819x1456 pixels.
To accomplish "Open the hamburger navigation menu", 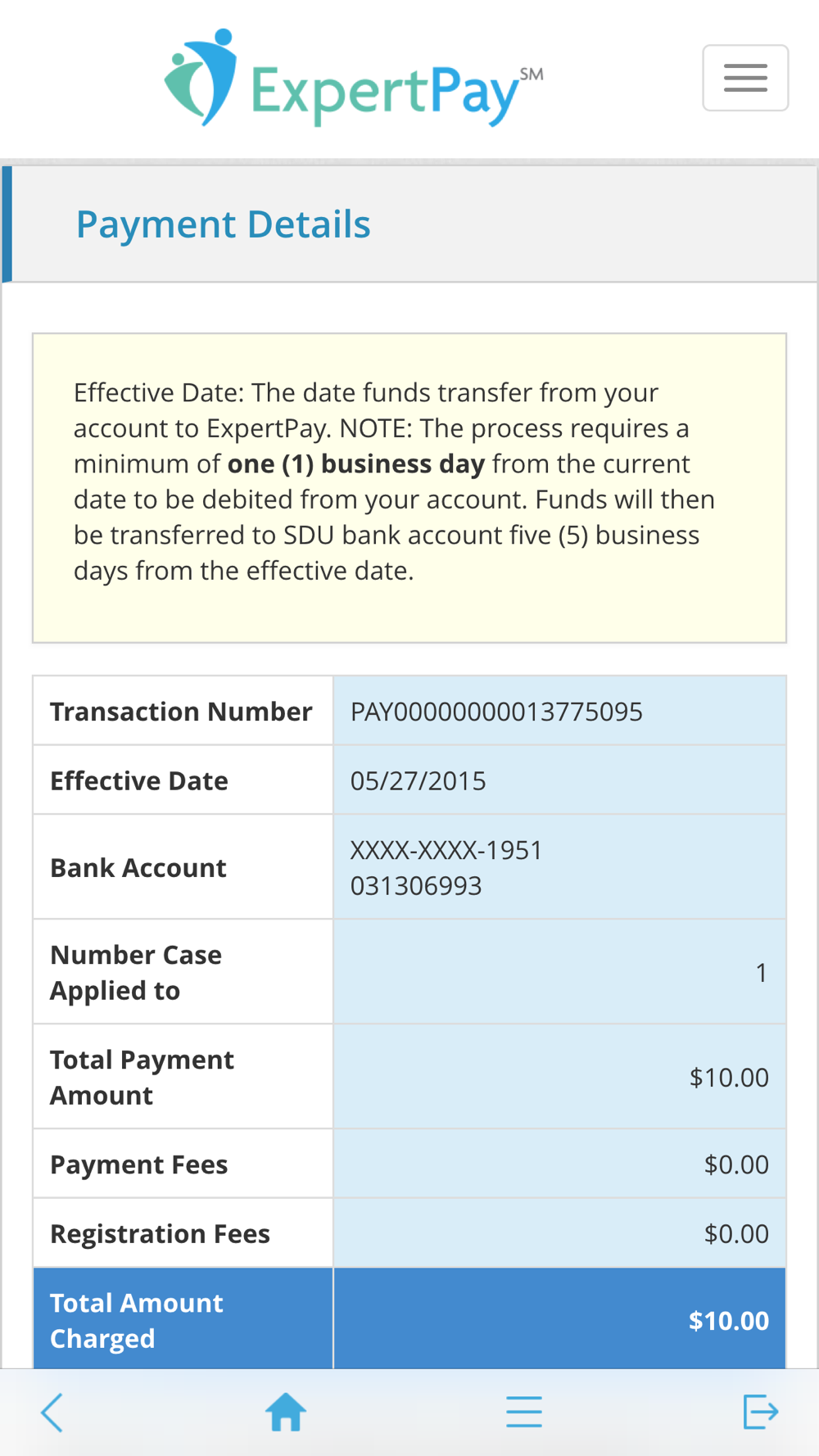I will click(745, 78).
